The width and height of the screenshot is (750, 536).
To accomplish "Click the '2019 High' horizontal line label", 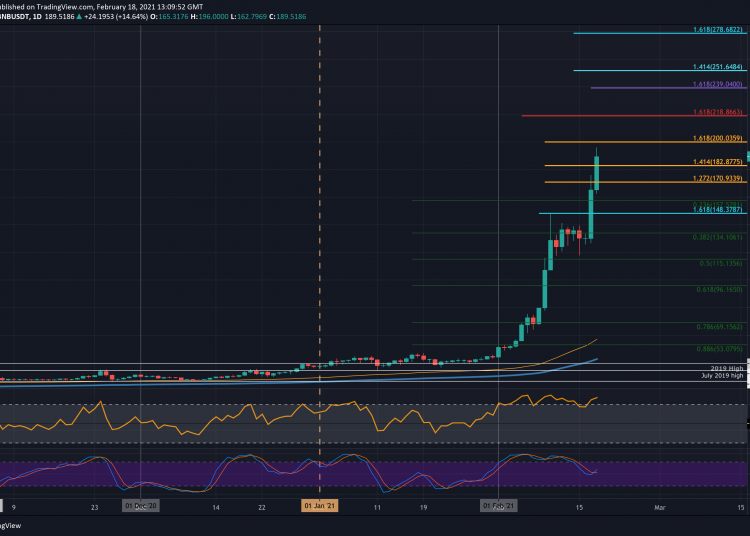I will [x=729, y=368].
